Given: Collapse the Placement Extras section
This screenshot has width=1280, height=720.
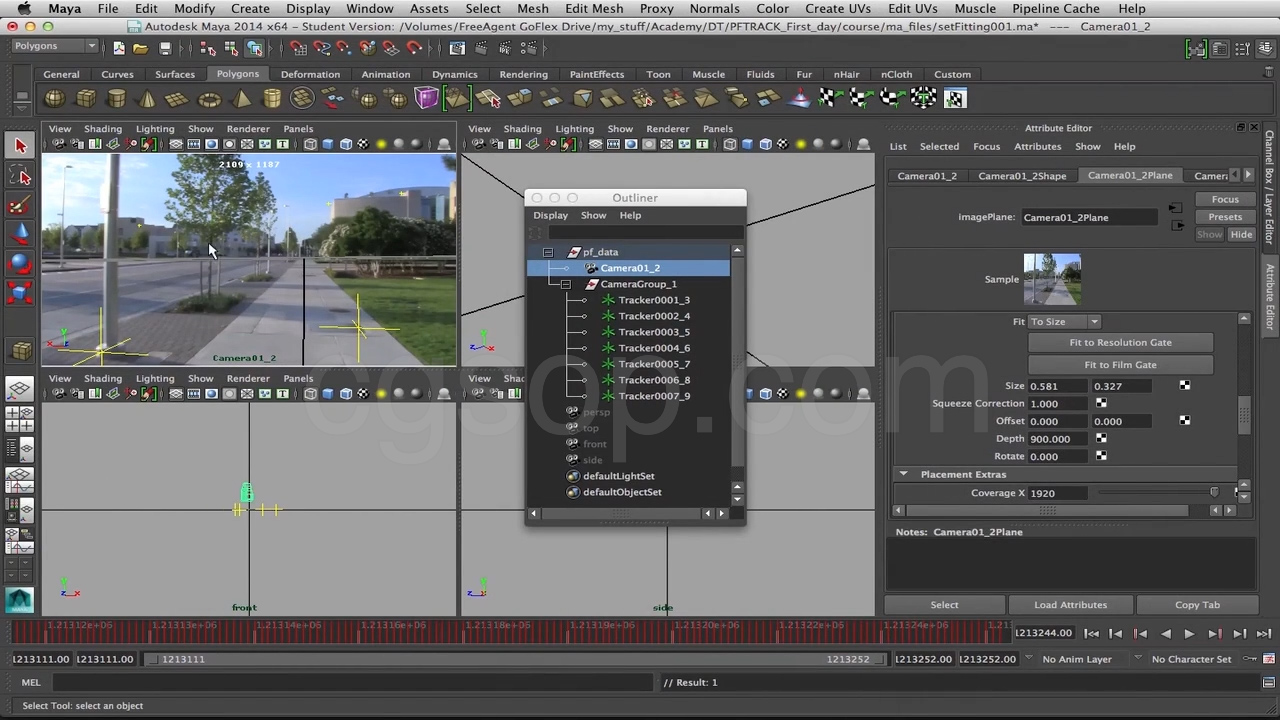Looking at the screenshot, I should click(x=903, y=474).
